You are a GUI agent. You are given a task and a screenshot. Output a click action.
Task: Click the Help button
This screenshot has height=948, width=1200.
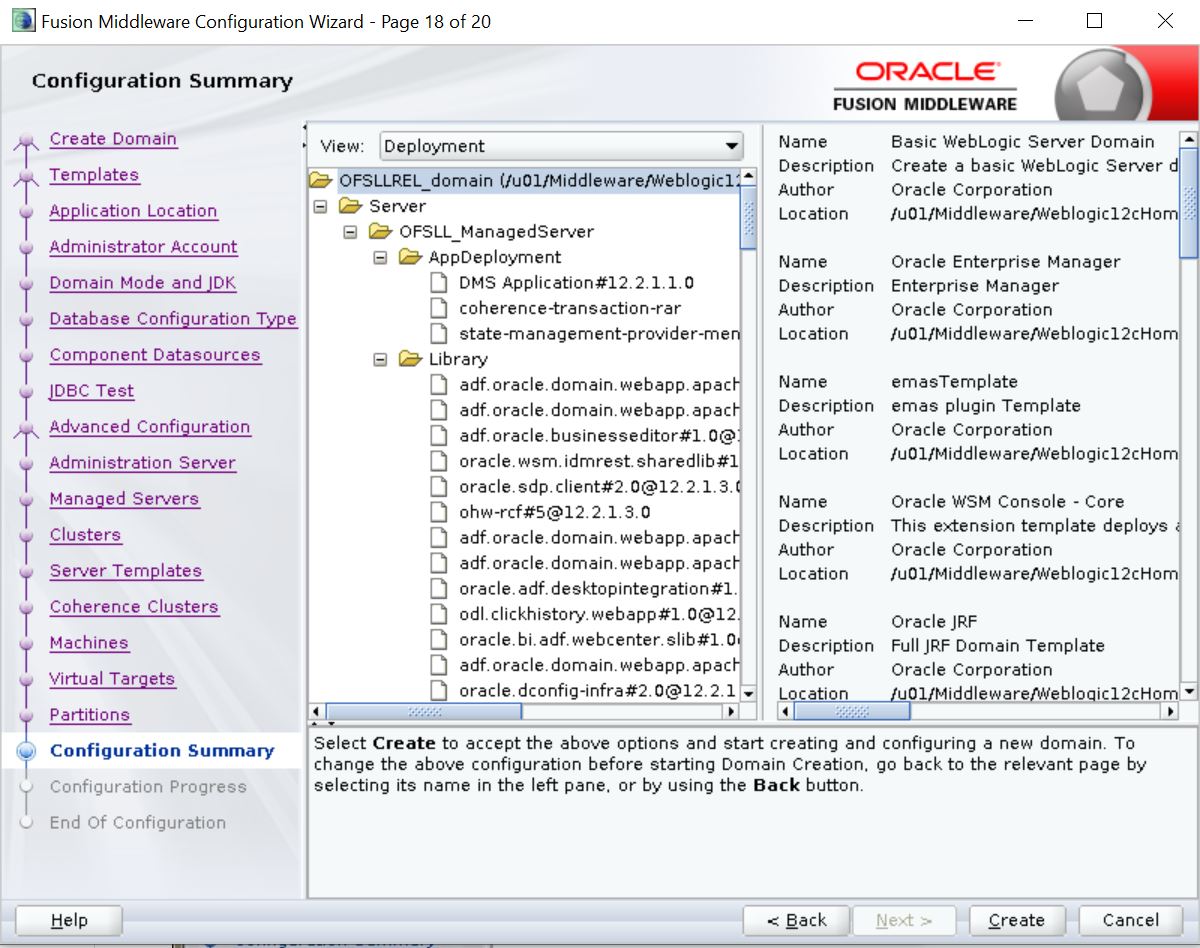69,921
